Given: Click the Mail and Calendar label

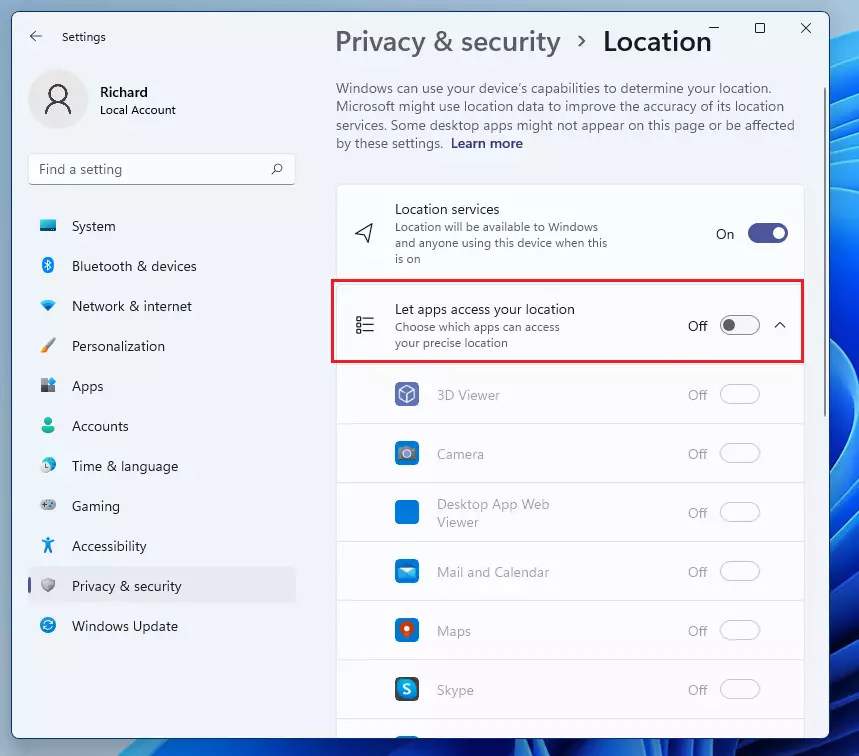Looking at the screenshot, I should coord(493,572).
